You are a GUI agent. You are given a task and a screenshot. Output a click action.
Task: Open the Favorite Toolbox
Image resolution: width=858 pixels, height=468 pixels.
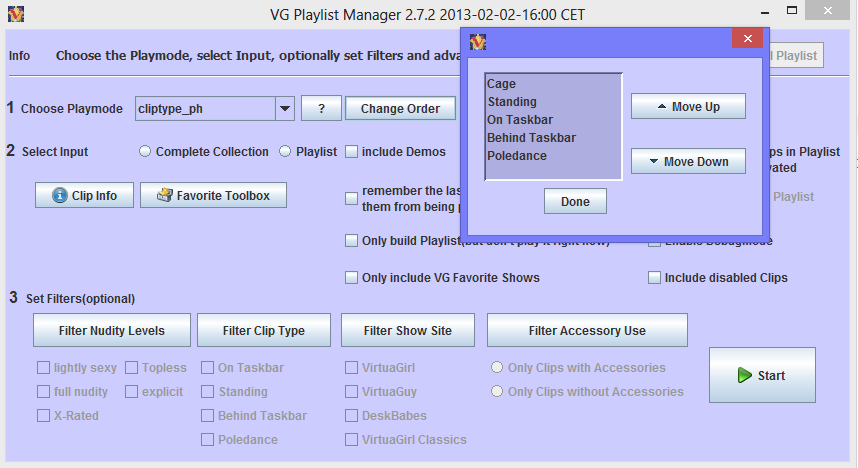[x=213, y=196]
